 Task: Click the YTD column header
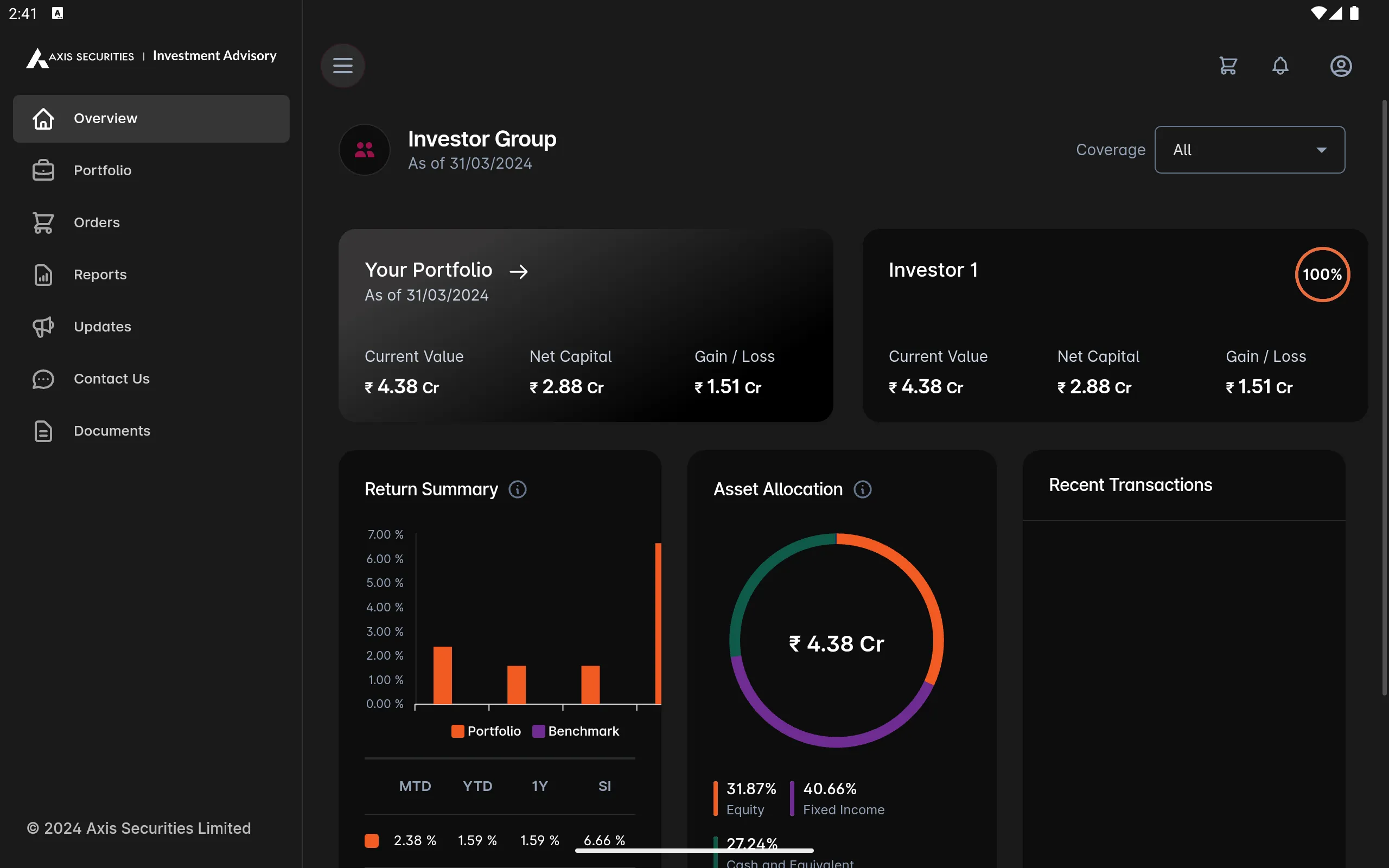(477, 786)
